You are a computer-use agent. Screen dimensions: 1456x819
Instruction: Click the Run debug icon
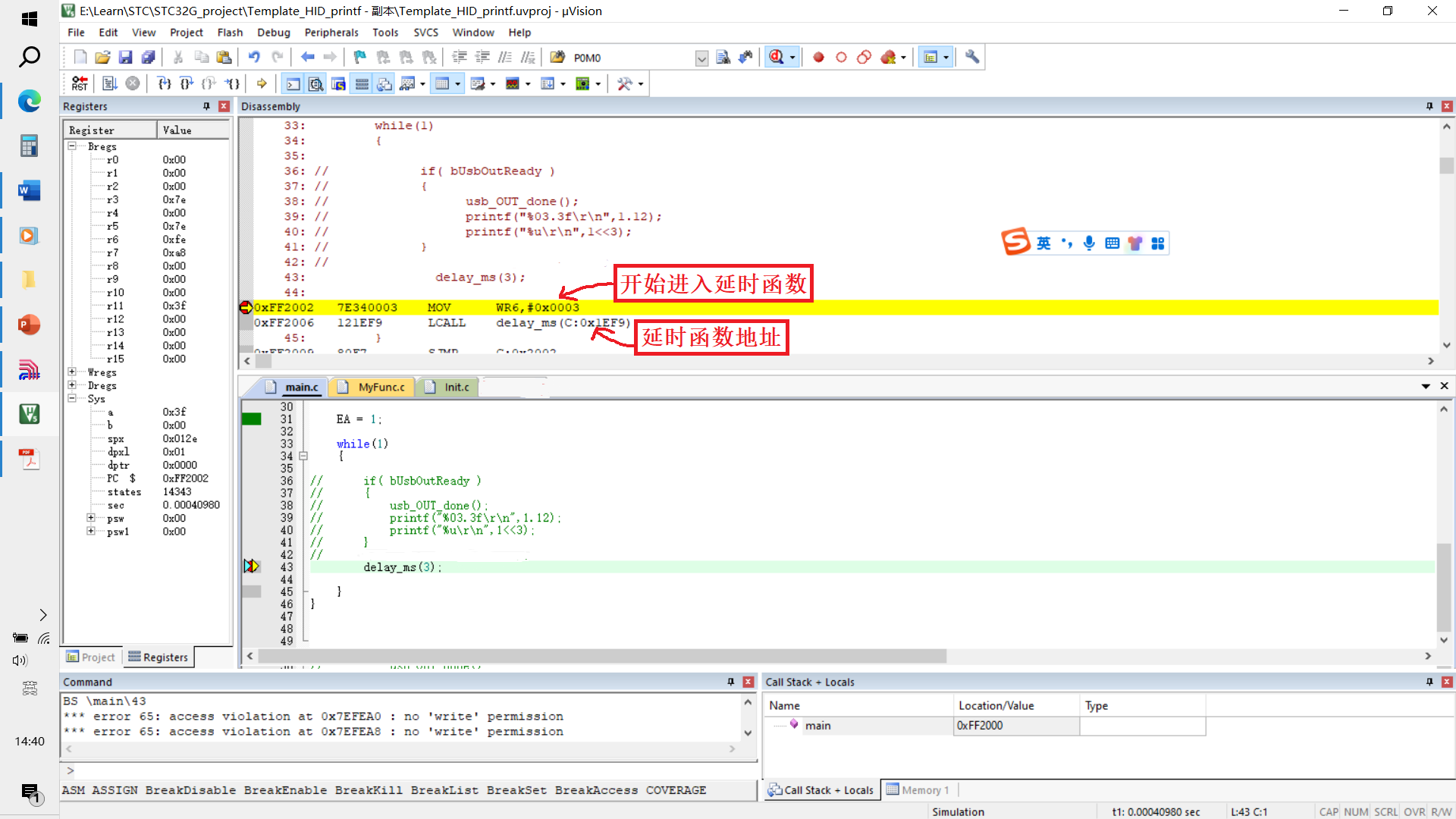click(110, 83)
